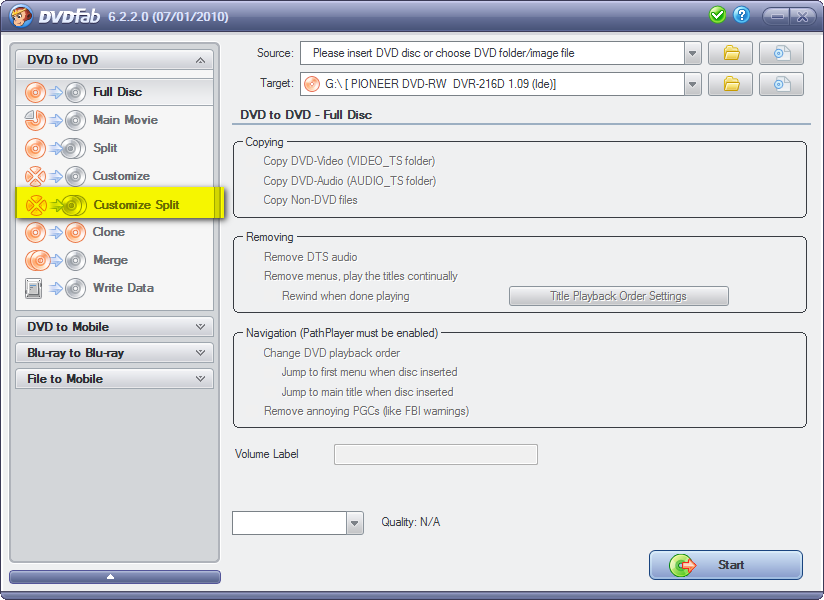Click the DVD to DVD - Full Disc heading

tap(306, 115)
